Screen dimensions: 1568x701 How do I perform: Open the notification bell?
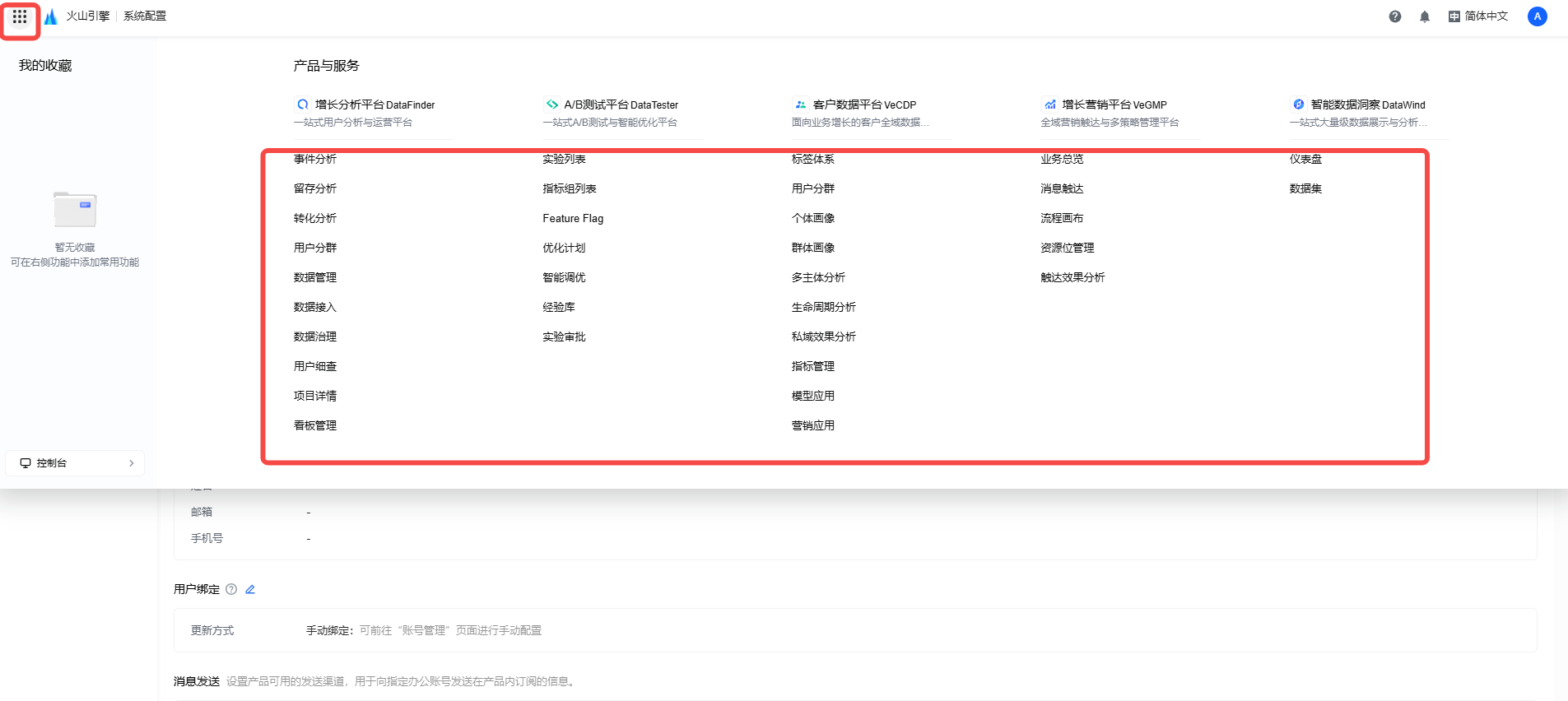[x=1425, y=16]
